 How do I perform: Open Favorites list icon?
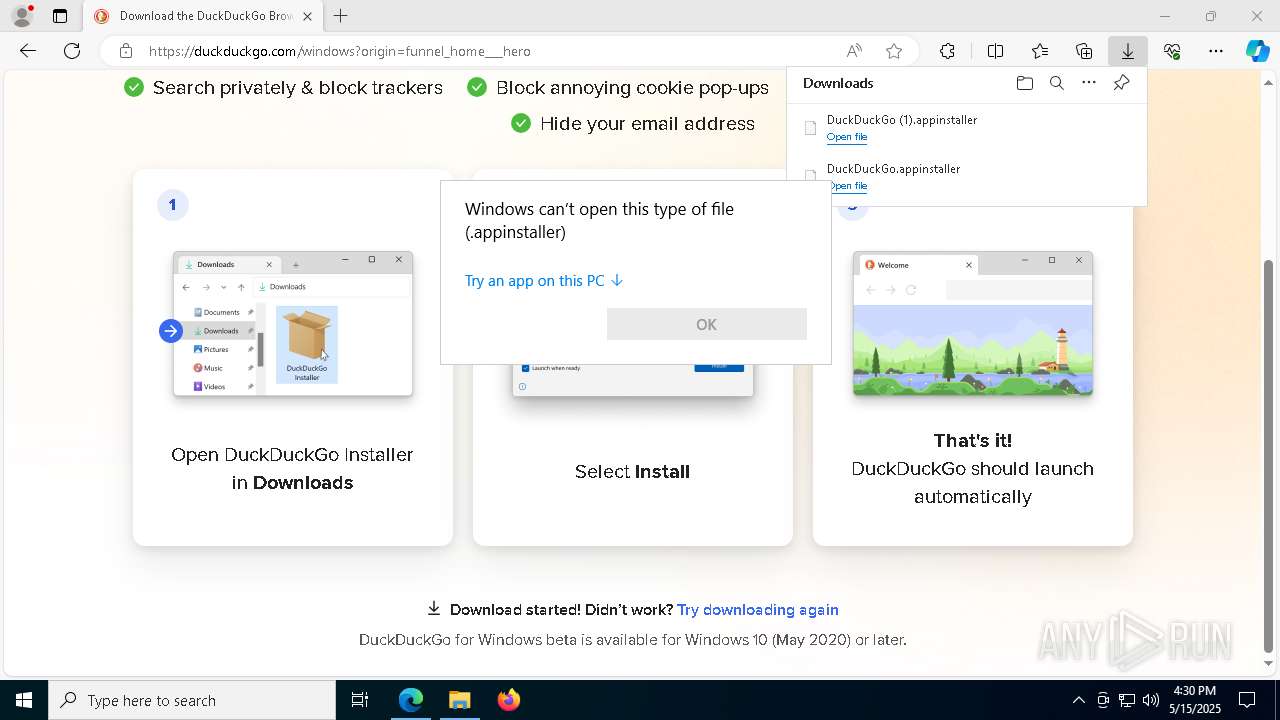tap(1040, 51)
